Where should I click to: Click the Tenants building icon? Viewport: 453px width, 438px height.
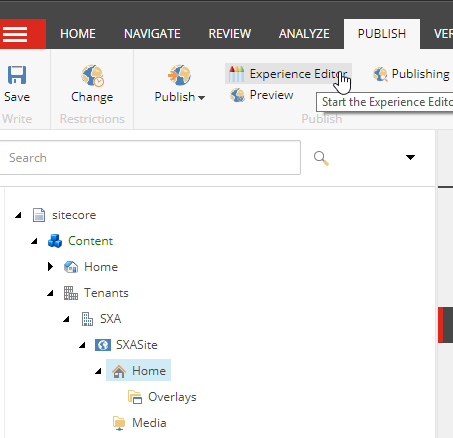pos(71,293)
